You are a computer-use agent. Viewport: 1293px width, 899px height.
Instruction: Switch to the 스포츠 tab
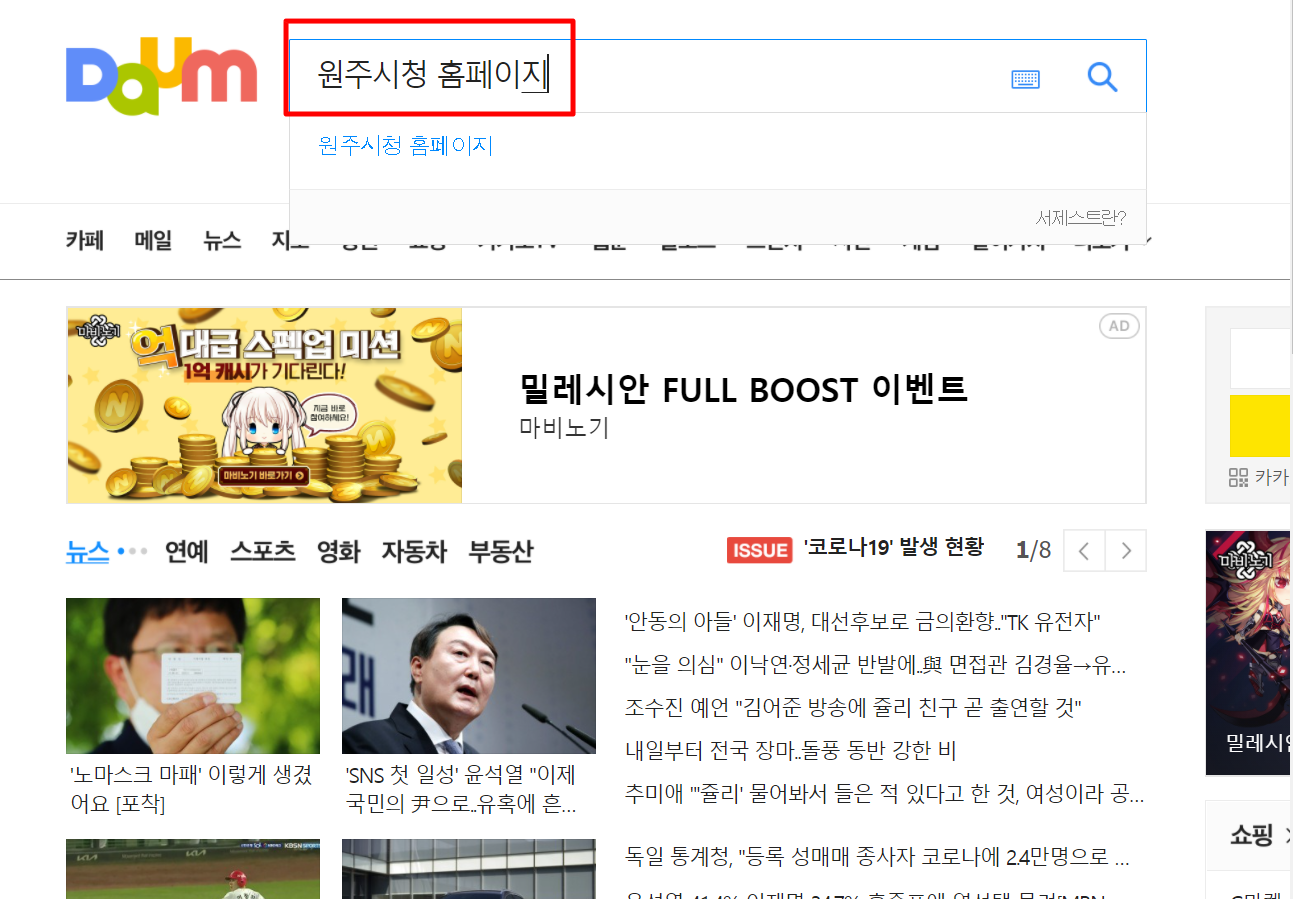[263, 551]
